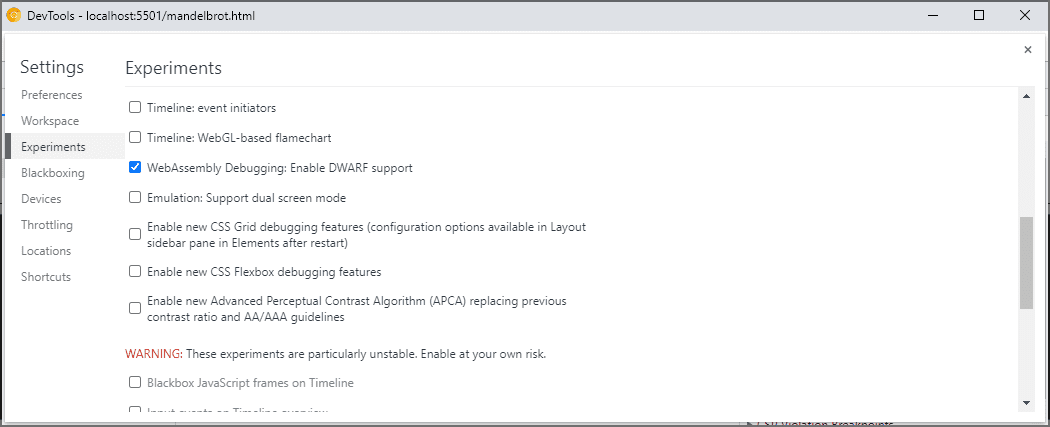Toggle Emulation: Support dual screen mode
The image size is (1050, 427).
(x=135, y=198)
